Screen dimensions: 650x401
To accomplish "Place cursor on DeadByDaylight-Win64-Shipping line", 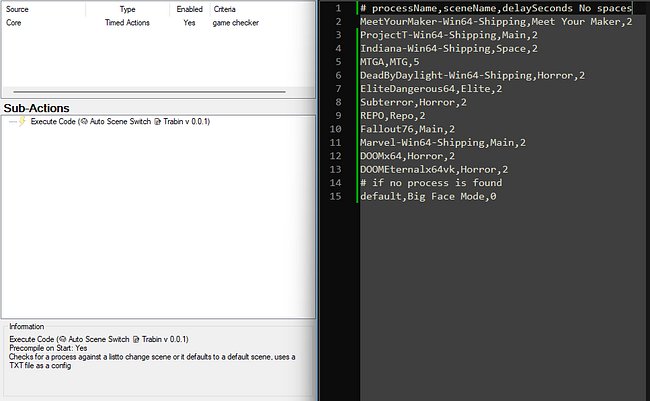I will [x=472, y=75].
